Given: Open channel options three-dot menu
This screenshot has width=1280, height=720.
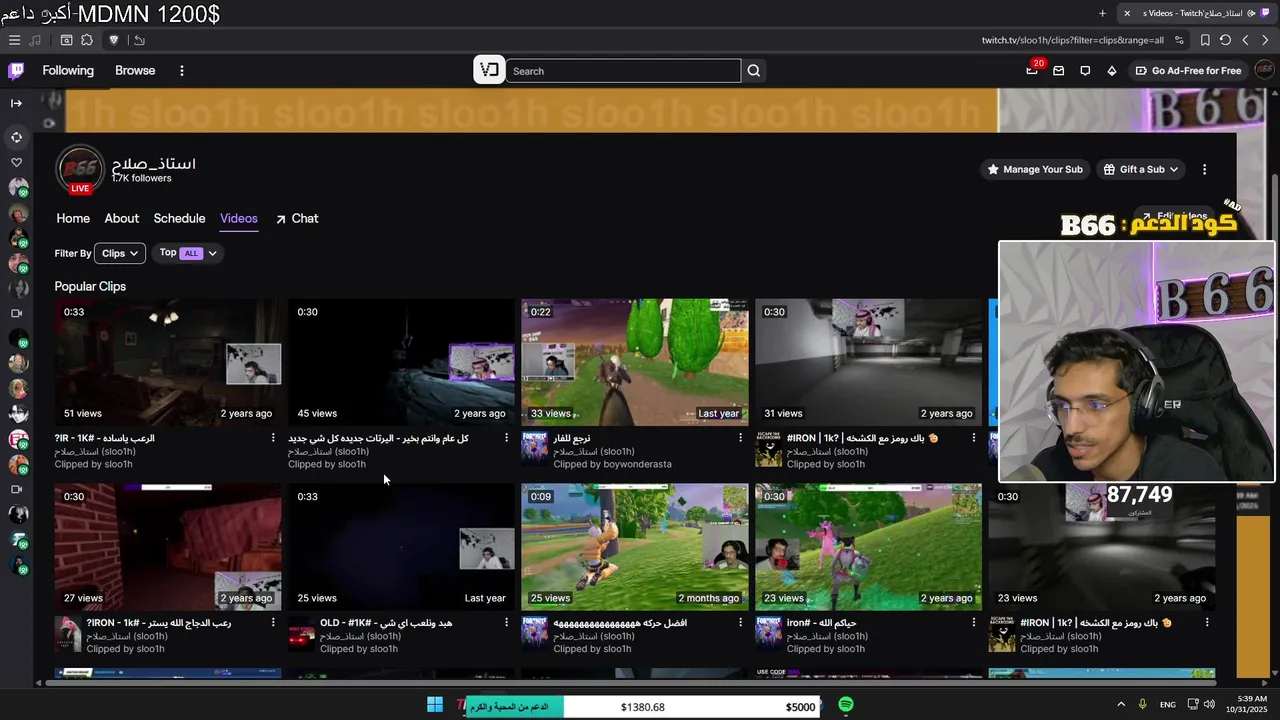Looking at the screenshot, I should 1204,170.
